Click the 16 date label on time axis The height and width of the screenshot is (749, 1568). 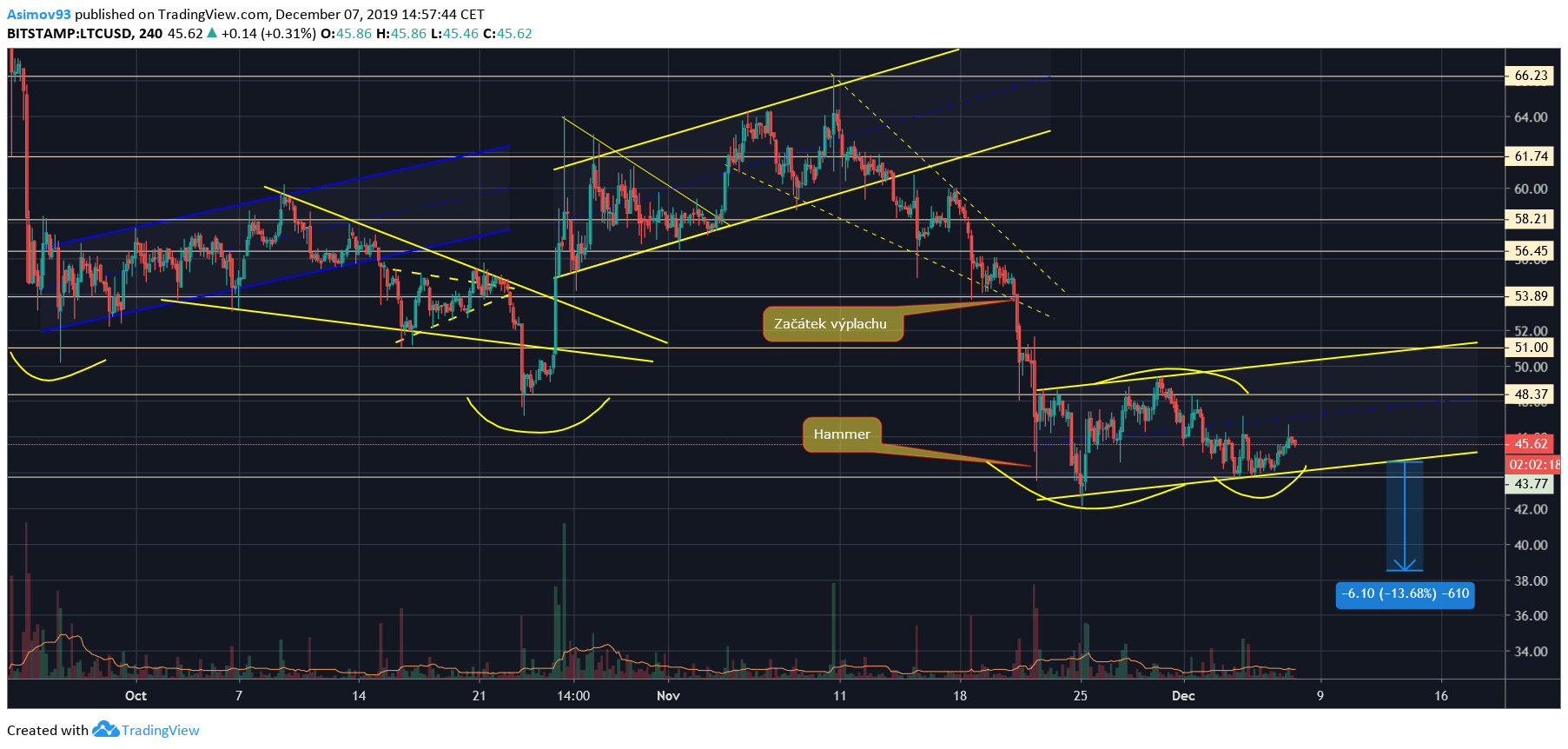click(1441, 695)
